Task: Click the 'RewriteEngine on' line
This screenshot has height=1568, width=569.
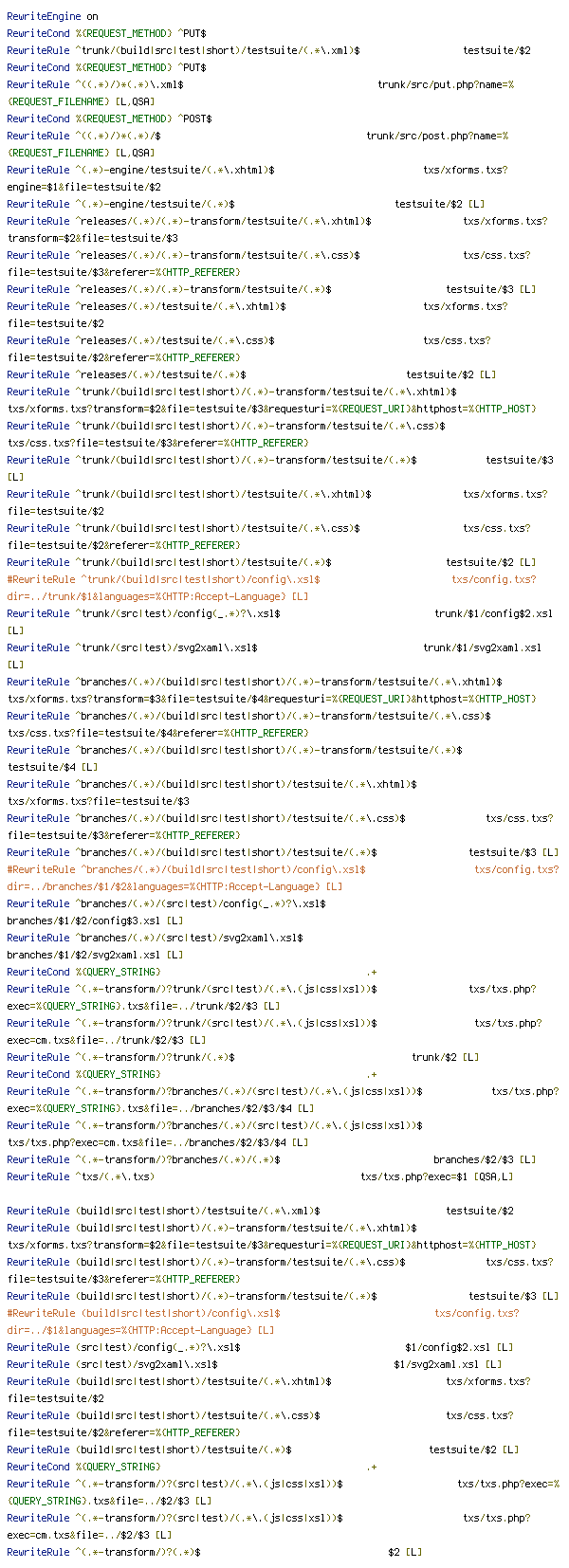Action: coord(52,16)
